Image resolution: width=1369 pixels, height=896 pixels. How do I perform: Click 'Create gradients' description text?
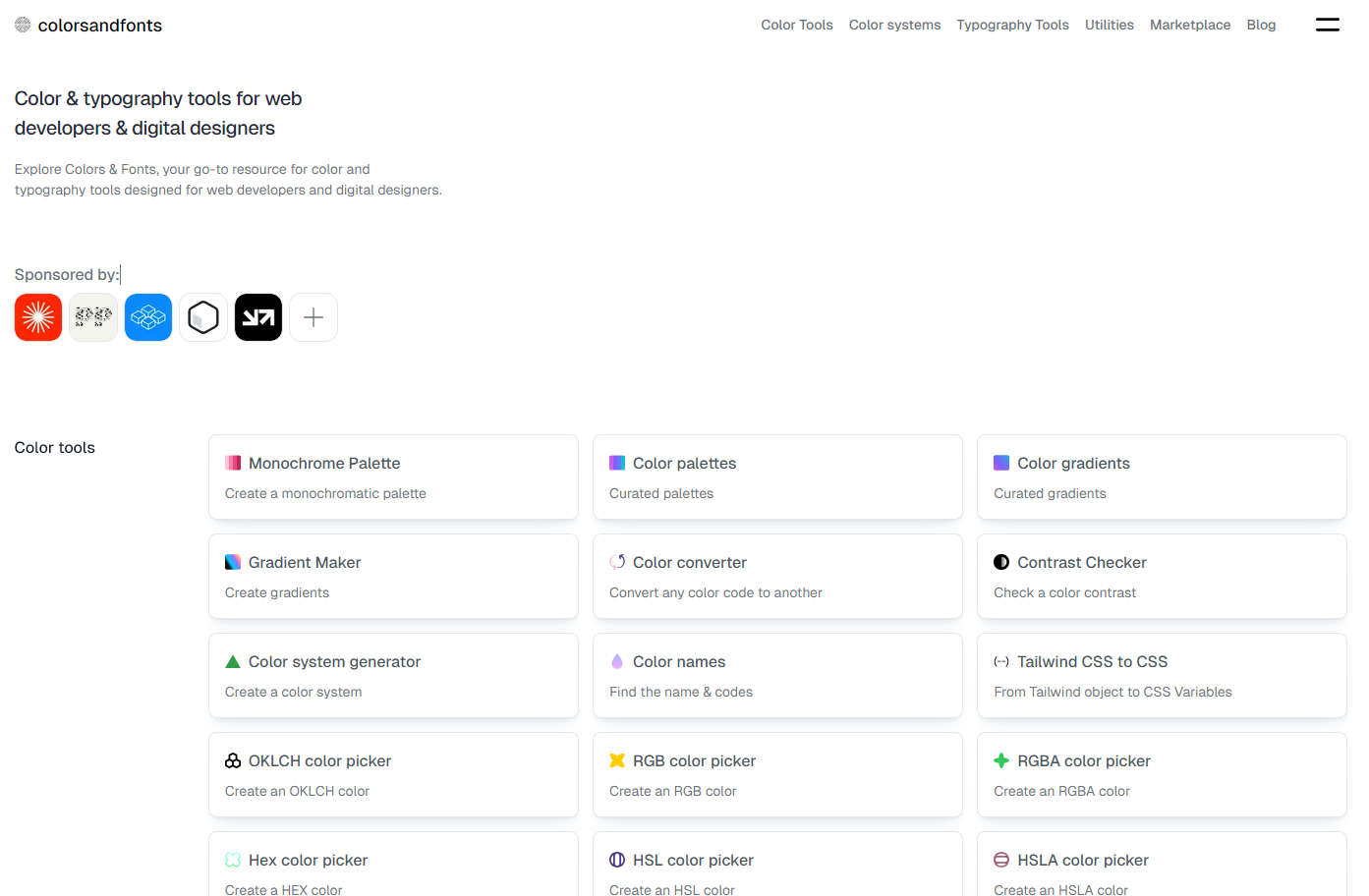click(277, 592)
